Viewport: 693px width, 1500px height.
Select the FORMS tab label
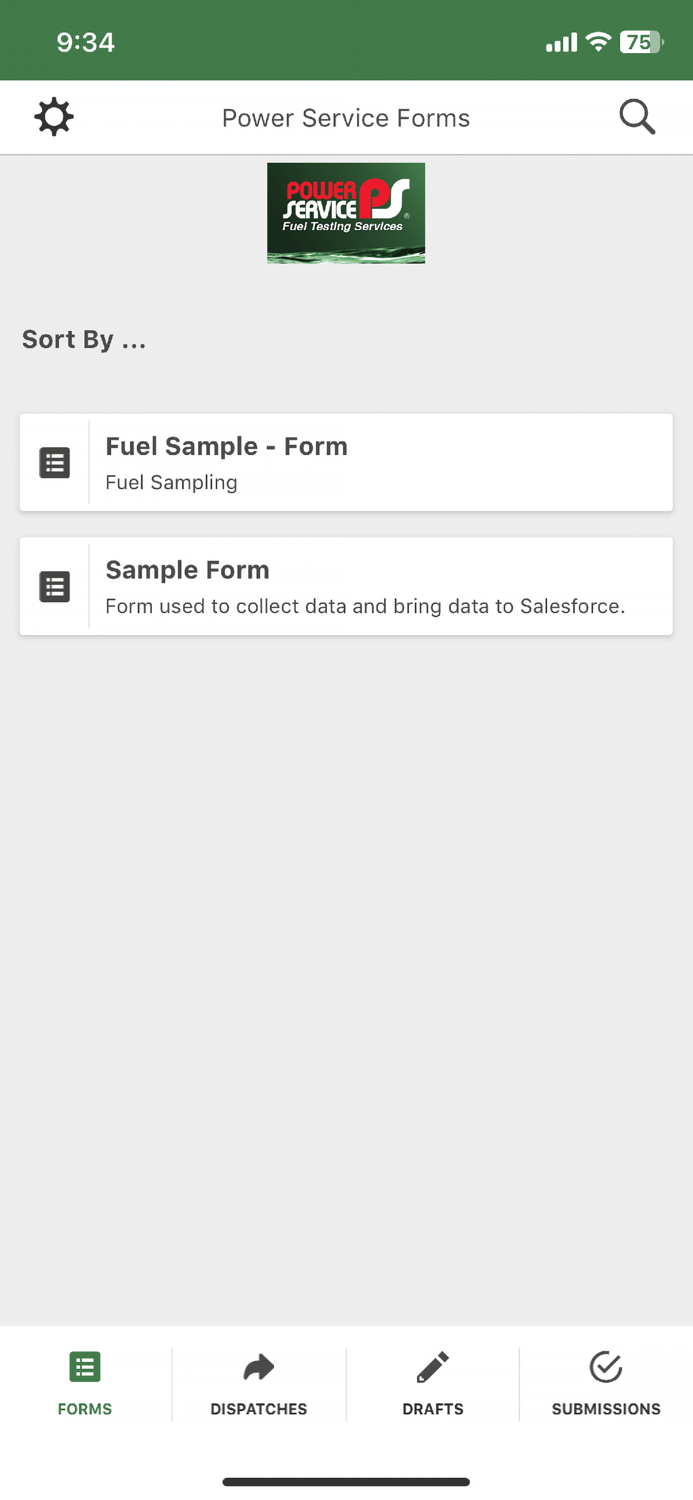tap(85, 1409)
